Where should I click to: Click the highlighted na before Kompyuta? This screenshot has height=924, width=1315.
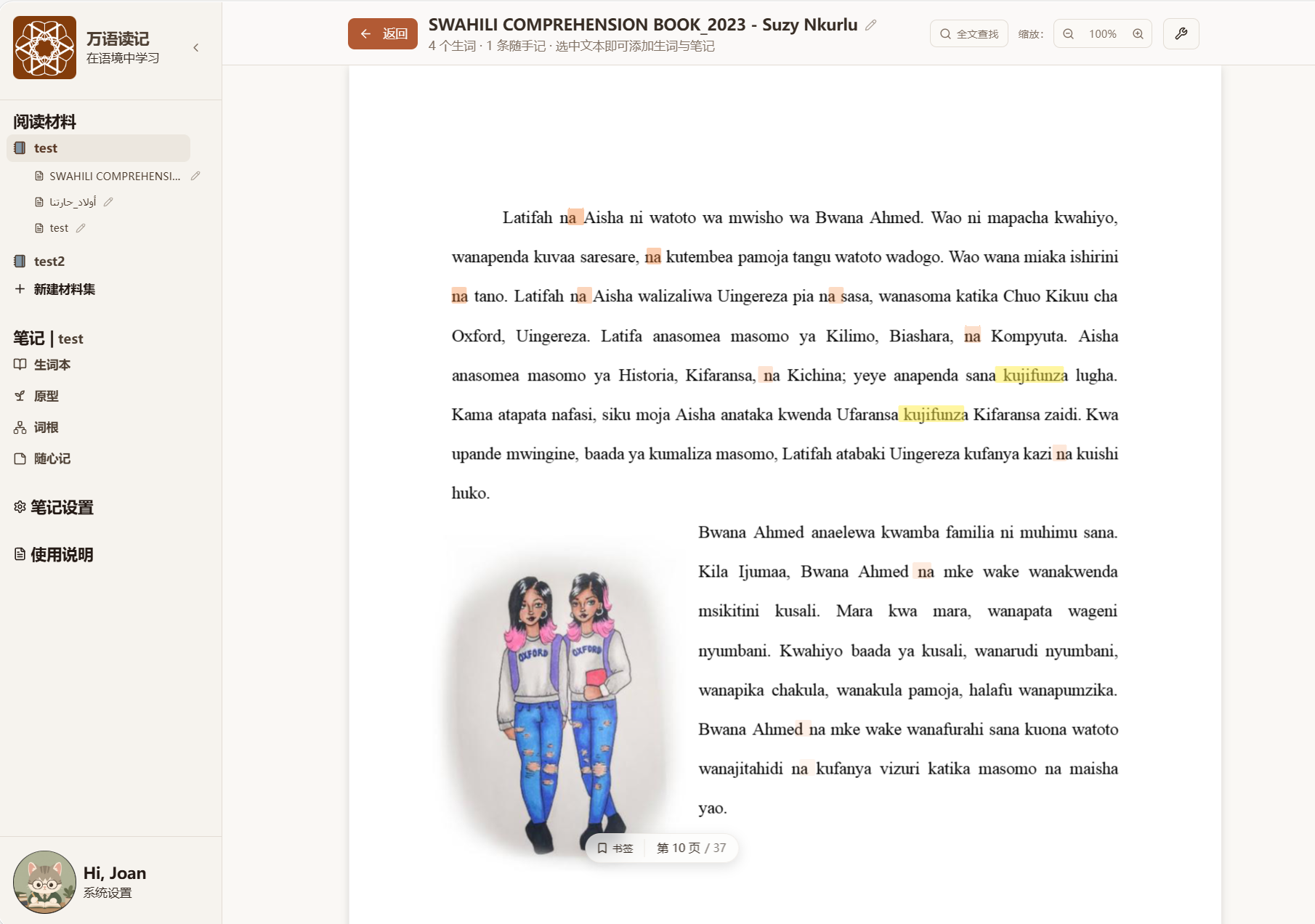click(972, 336)
